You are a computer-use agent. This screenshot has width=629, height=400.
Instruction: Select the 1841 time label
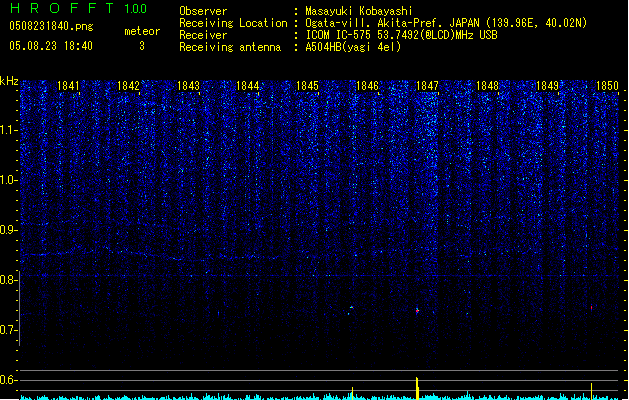(68, 86)
